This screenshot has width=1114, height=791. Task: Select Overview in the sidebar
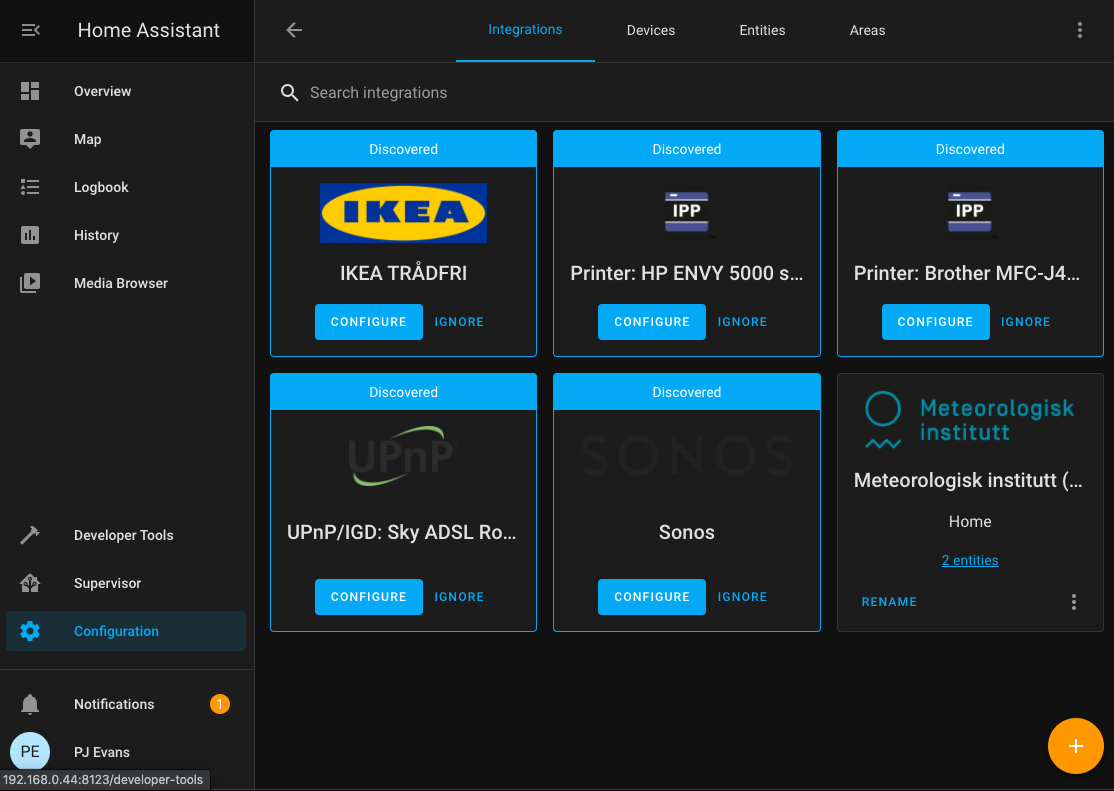(126, 91)
